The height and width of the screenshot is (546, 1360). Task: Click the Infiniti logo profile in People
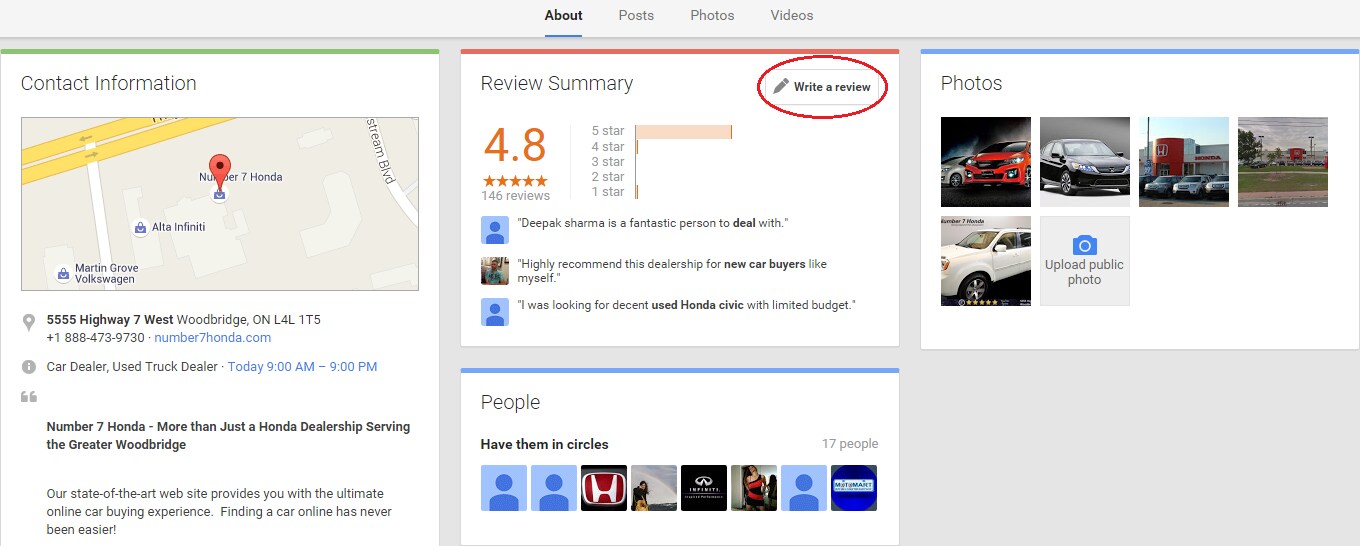704,488
